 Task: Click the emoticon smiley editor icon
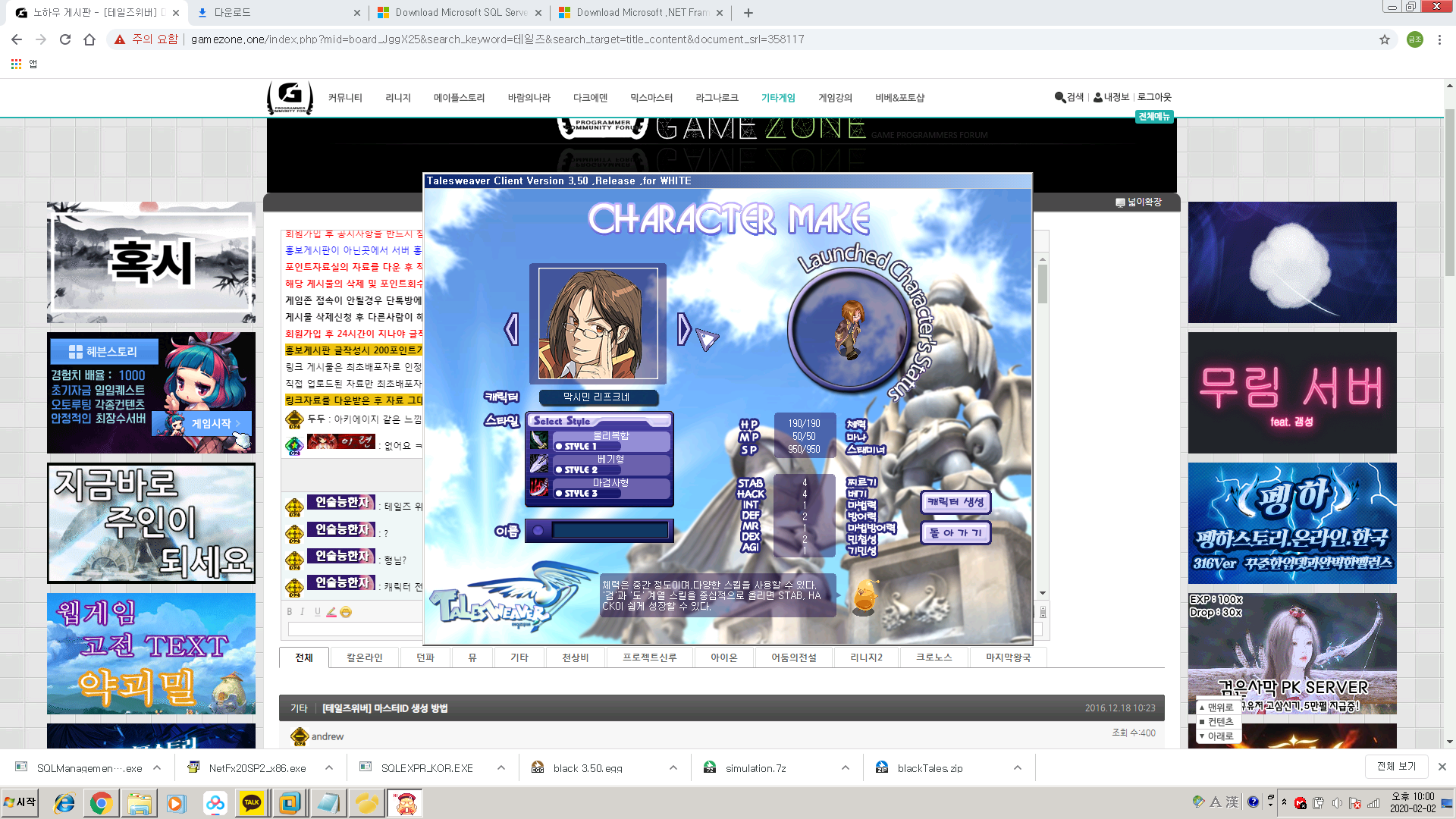coord(346,612)
